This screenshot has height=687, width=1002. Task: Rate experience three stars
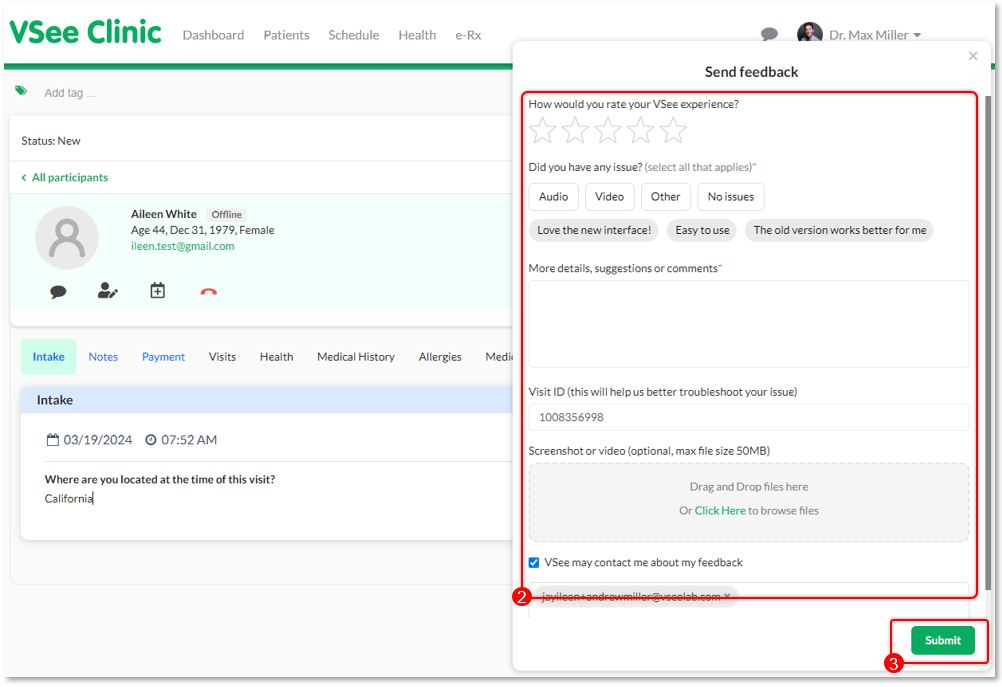click(x=608, y=130)
